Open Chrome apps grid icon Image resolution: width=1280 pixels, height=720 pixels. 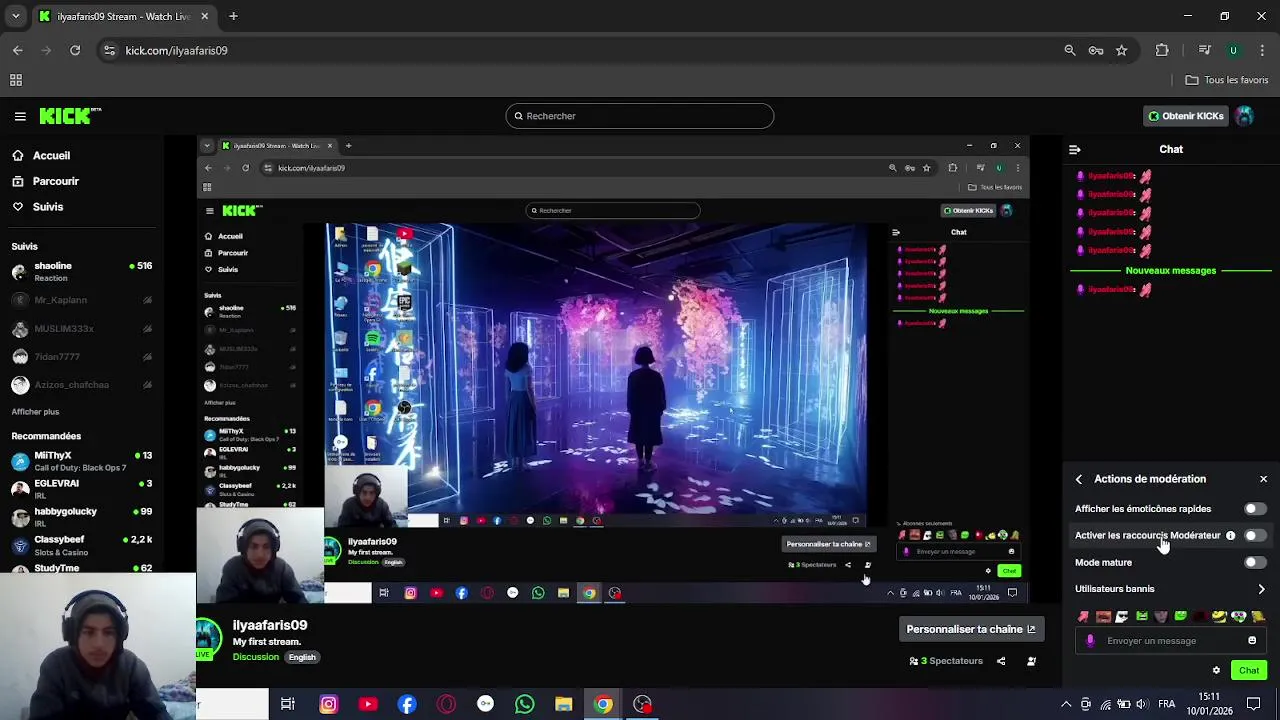click(x=16, y=80)
